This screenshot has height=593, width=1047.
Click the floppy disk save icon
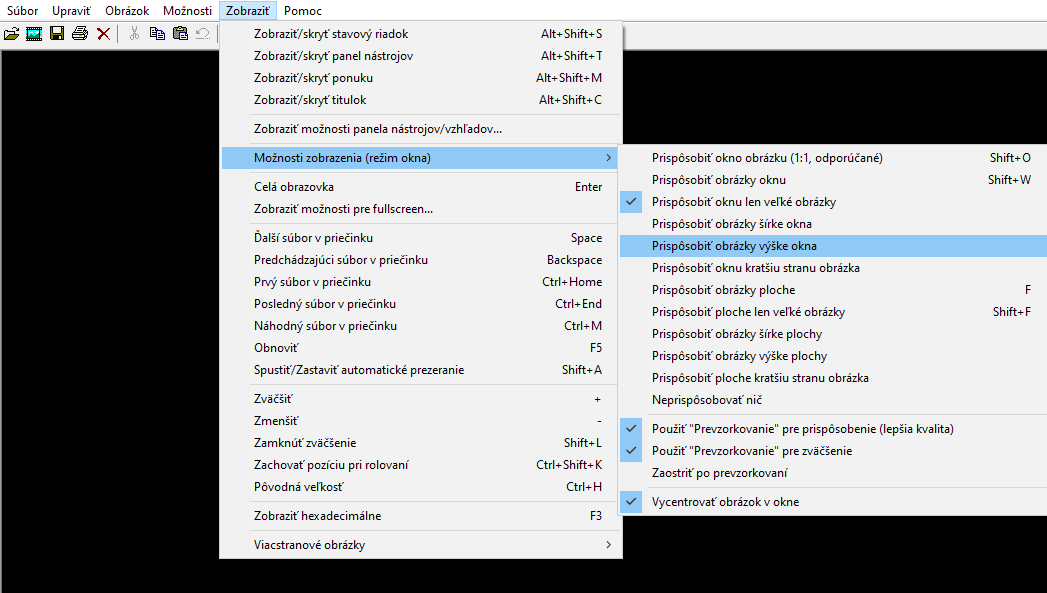[x=57, y=34]
